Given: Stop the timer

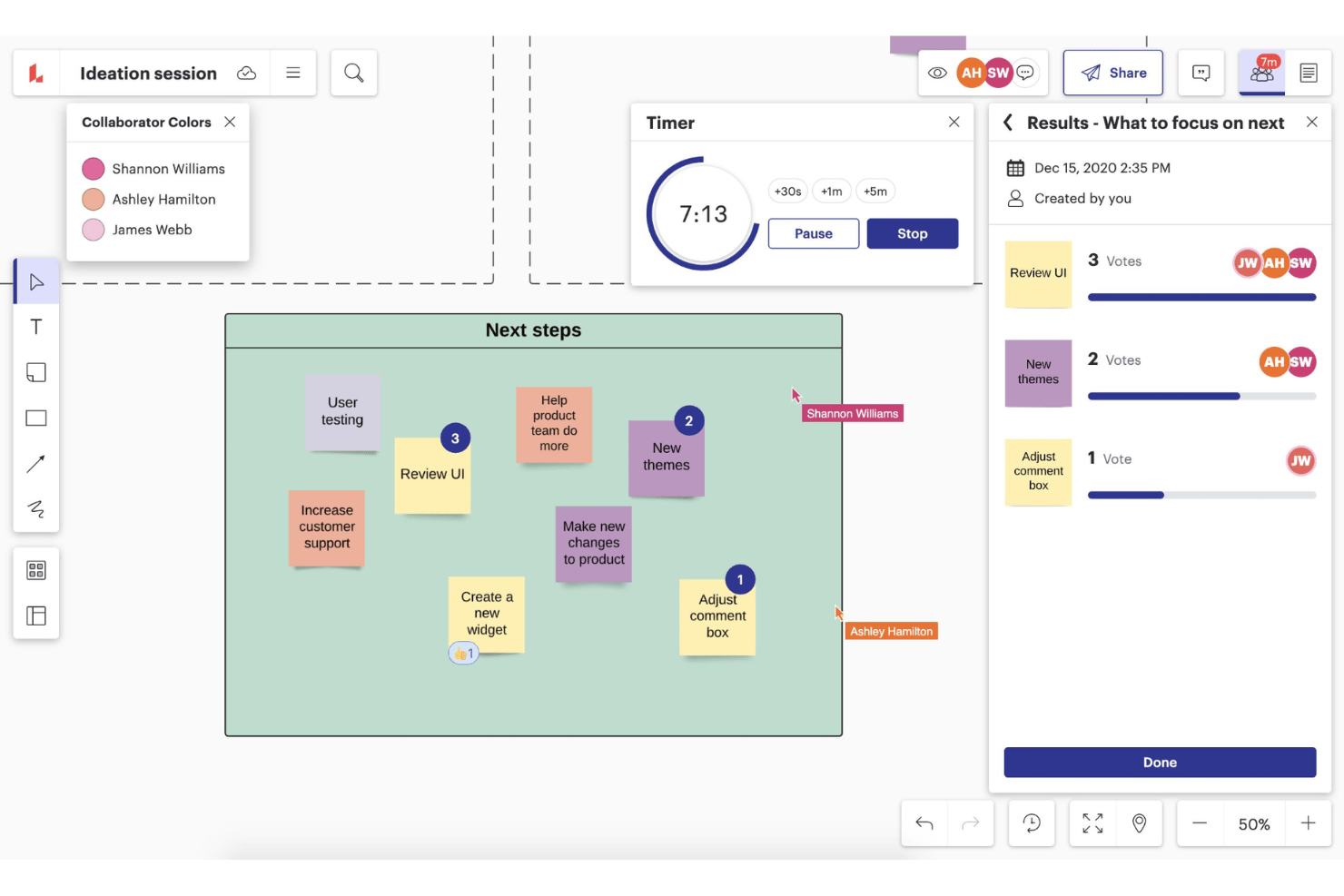Looking at the screenshot, I should [x=913, y=233].
